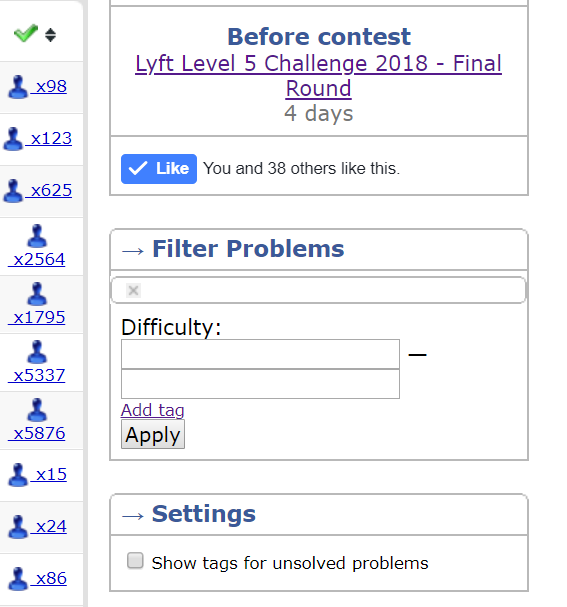Toggle the Facebook Like button

pos(159,169)
